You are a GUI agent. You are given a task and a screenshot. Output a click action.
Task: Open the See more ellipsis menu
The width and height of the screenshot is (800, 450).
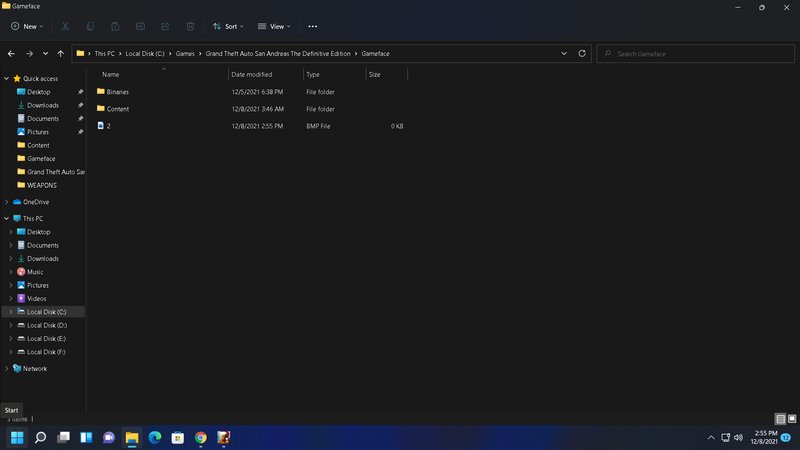(313, 27)
